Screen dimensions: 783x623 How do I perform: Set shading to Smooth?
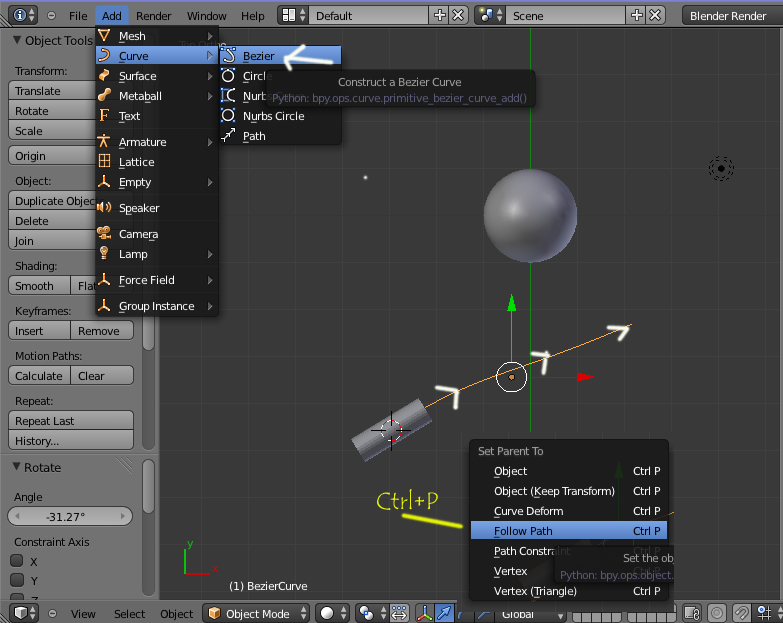coord(39,286)
